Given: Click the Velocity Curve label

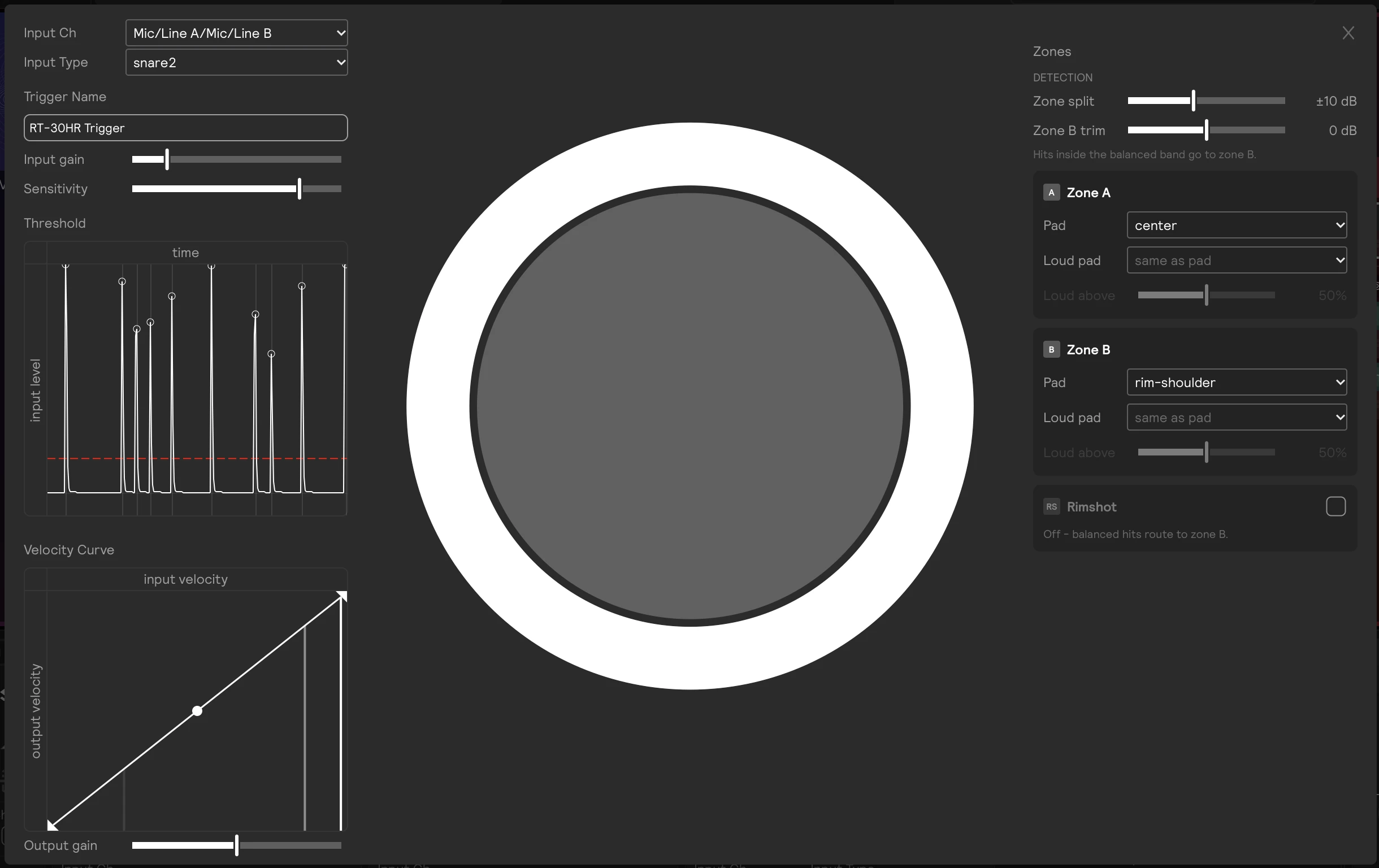Looking at the screenshot, I should 69,550.
